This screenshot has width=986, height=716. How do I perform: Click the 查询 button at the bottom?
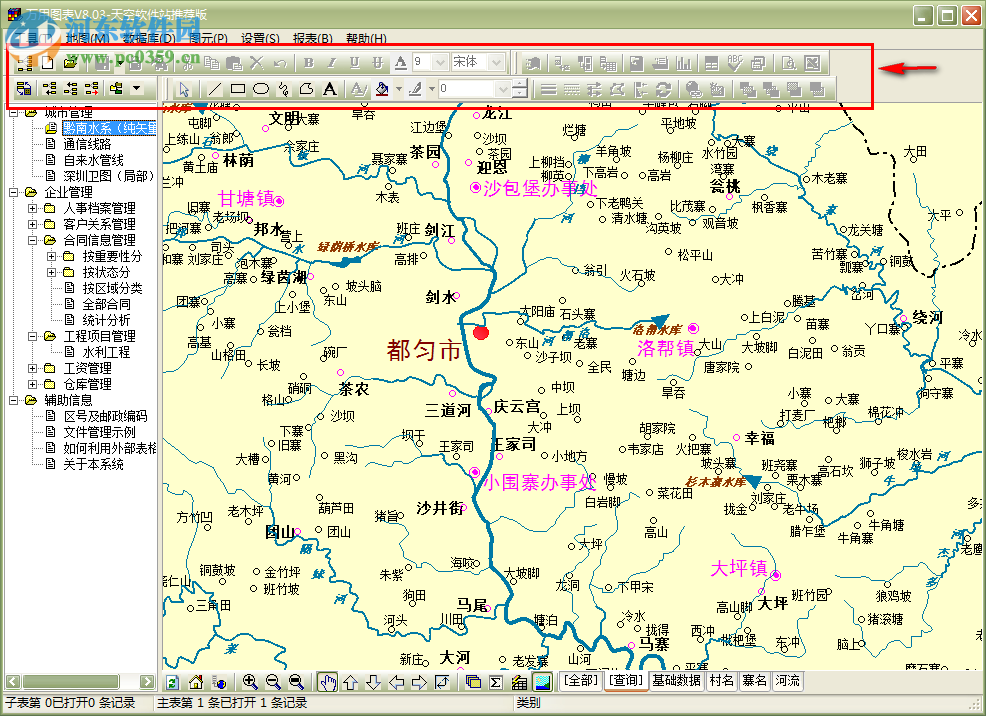click(x=625, y=681)
